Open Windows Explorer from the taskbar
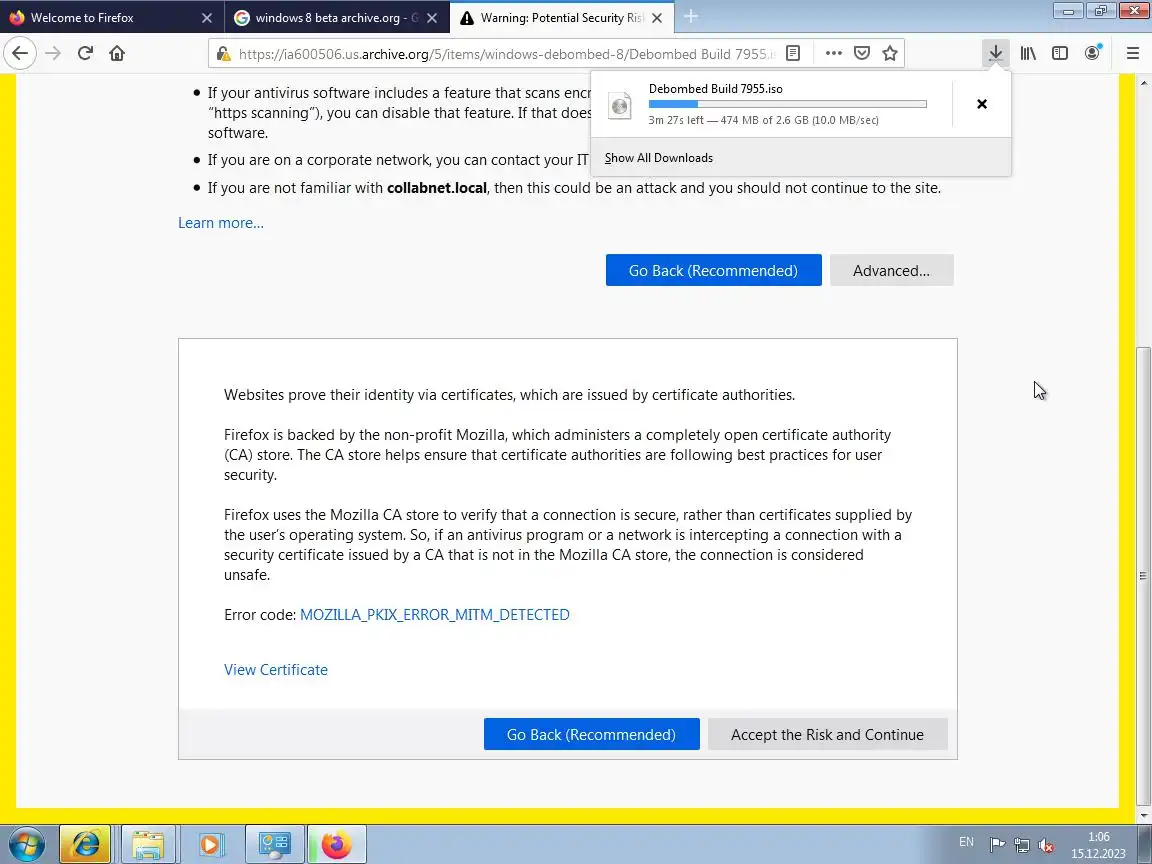The image size is (1152, 864). pos(148,844)
